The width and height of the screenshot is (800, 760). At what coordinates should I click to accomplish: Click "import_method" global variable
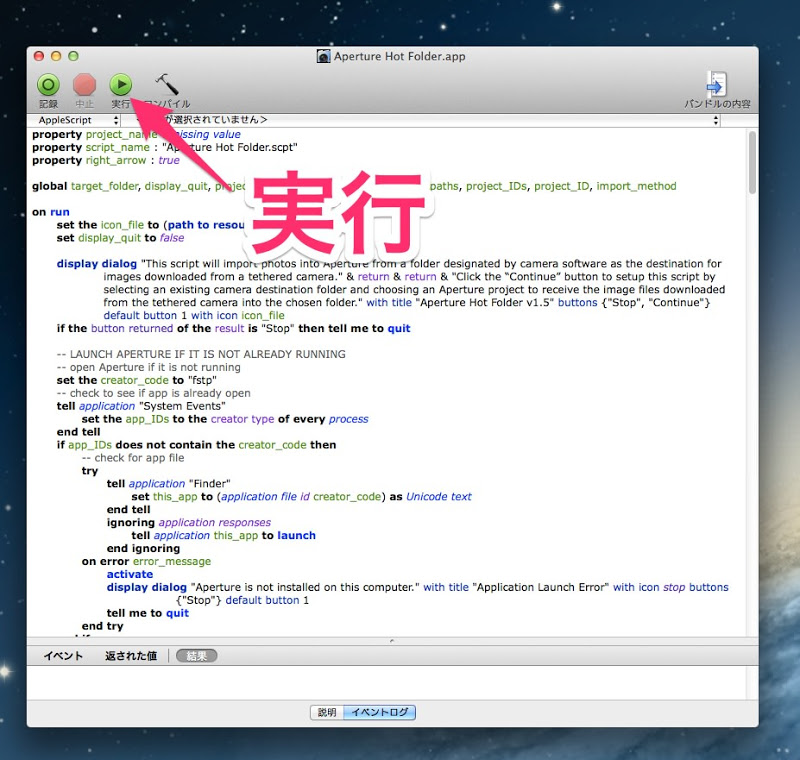coord(636,186)
